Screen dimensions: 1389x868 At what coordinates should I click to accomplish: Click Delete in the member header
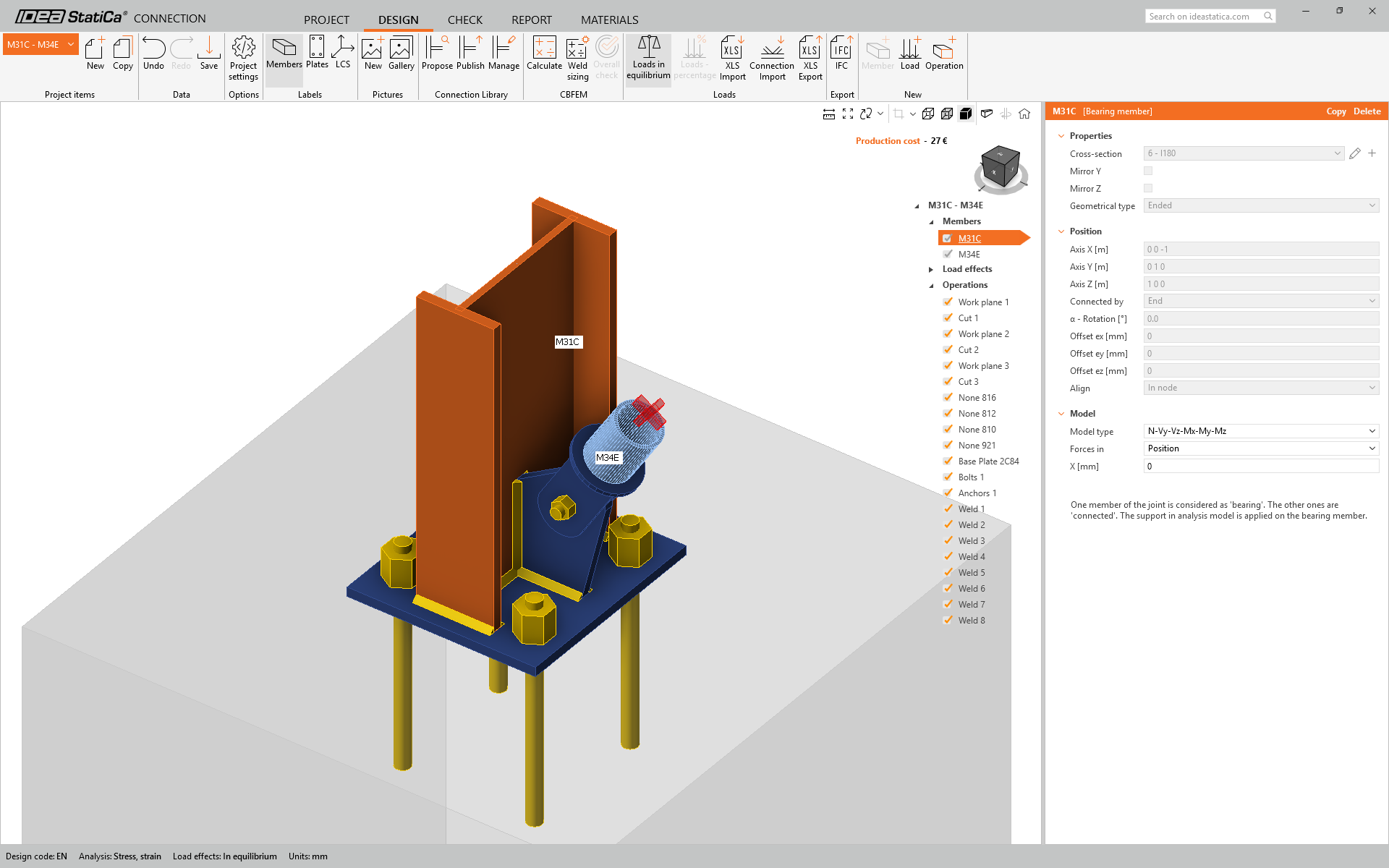1367,111
